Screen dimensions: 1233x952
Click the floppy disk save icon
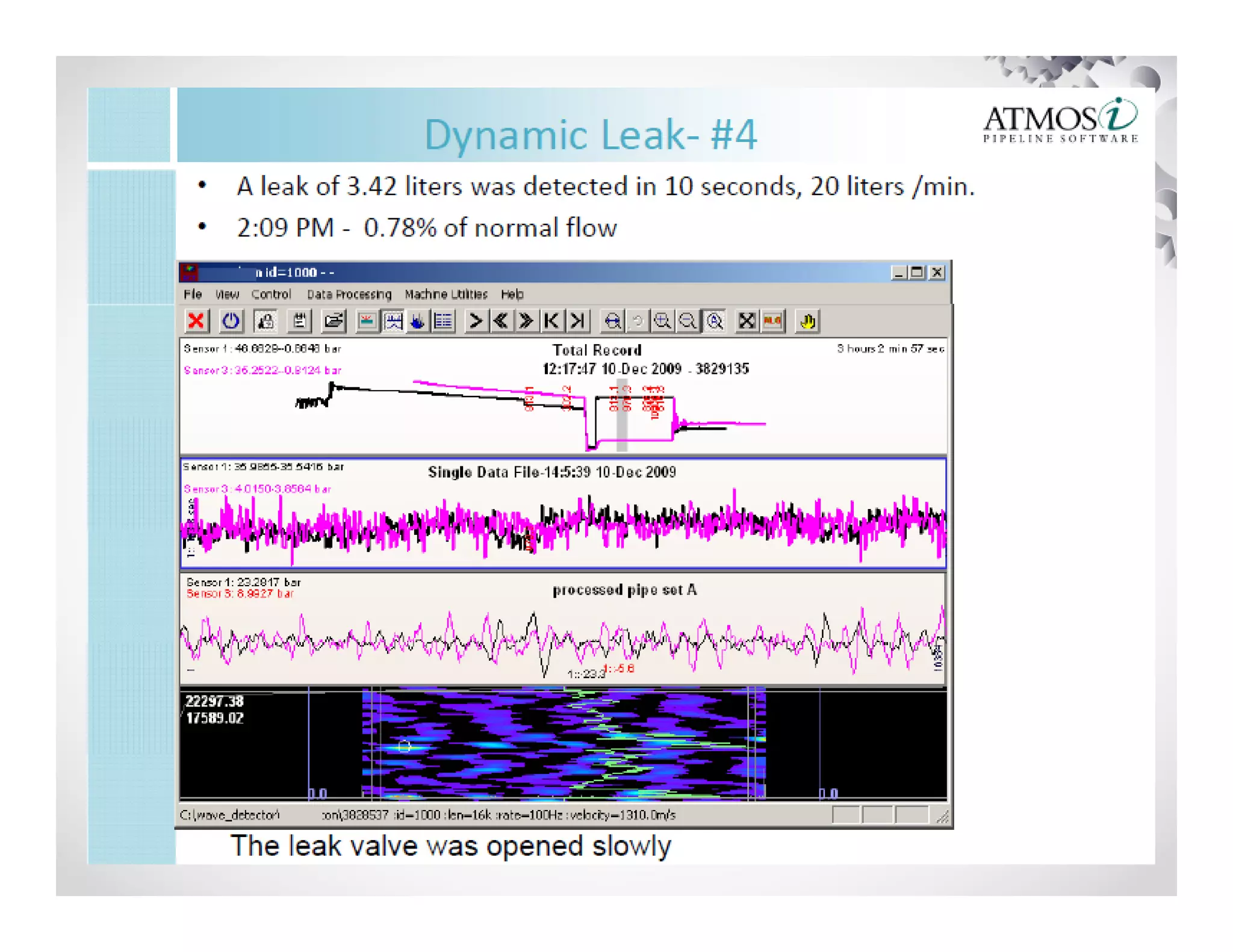click(x=299, y=321)
